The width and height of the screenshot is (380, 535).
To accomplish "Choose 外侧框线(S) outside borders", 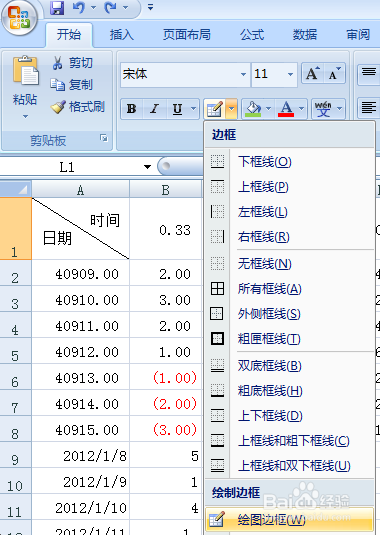I will pyautogui.click(x=289, y=314).
